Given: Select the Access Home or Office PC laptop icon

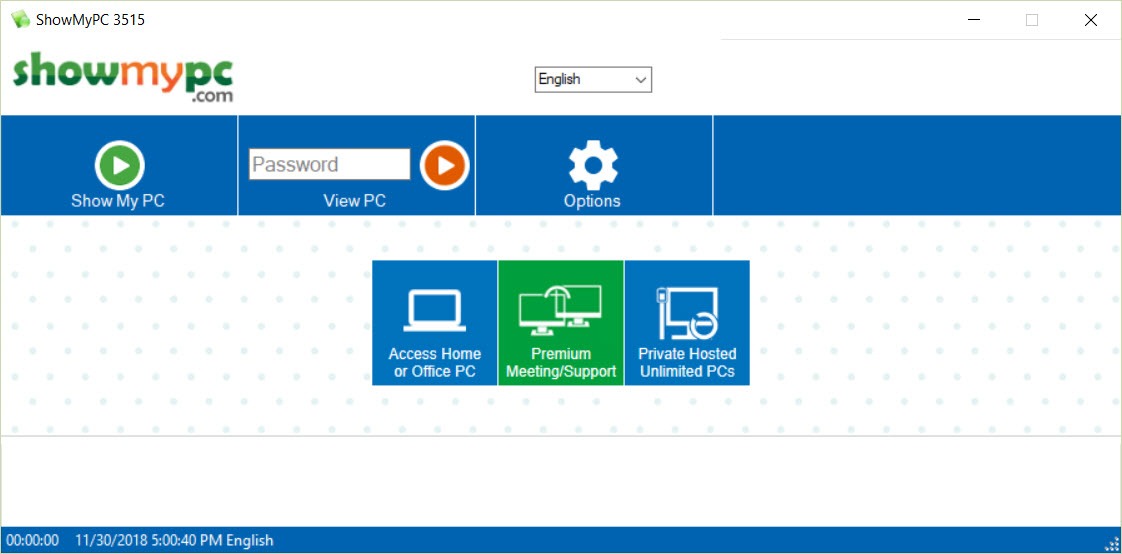Looking at the screenshot, I should pos(434,310).
